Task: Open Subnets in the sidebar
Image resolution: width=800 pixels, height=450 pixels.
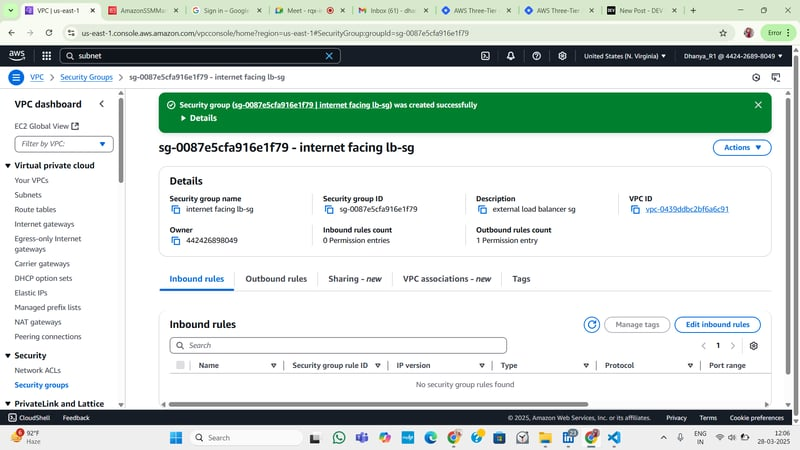Action: (x=28, y=195)
